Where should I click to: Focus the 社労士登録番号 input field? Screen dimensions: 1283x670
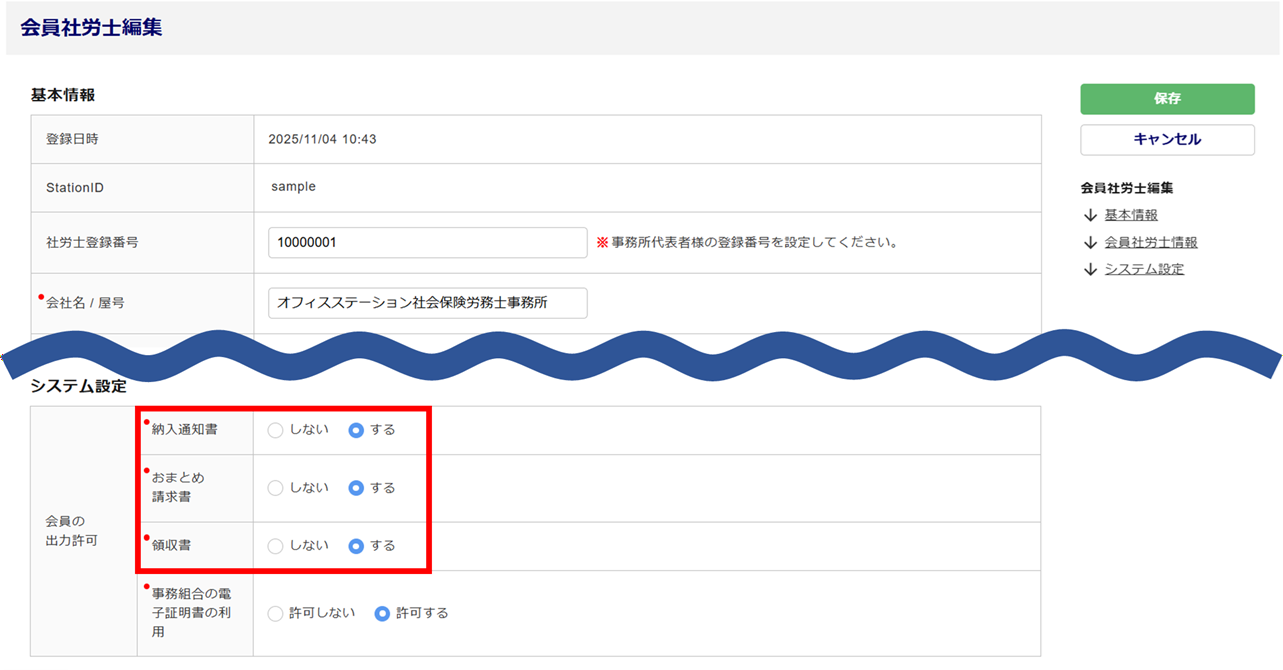[x=427, y=242]
